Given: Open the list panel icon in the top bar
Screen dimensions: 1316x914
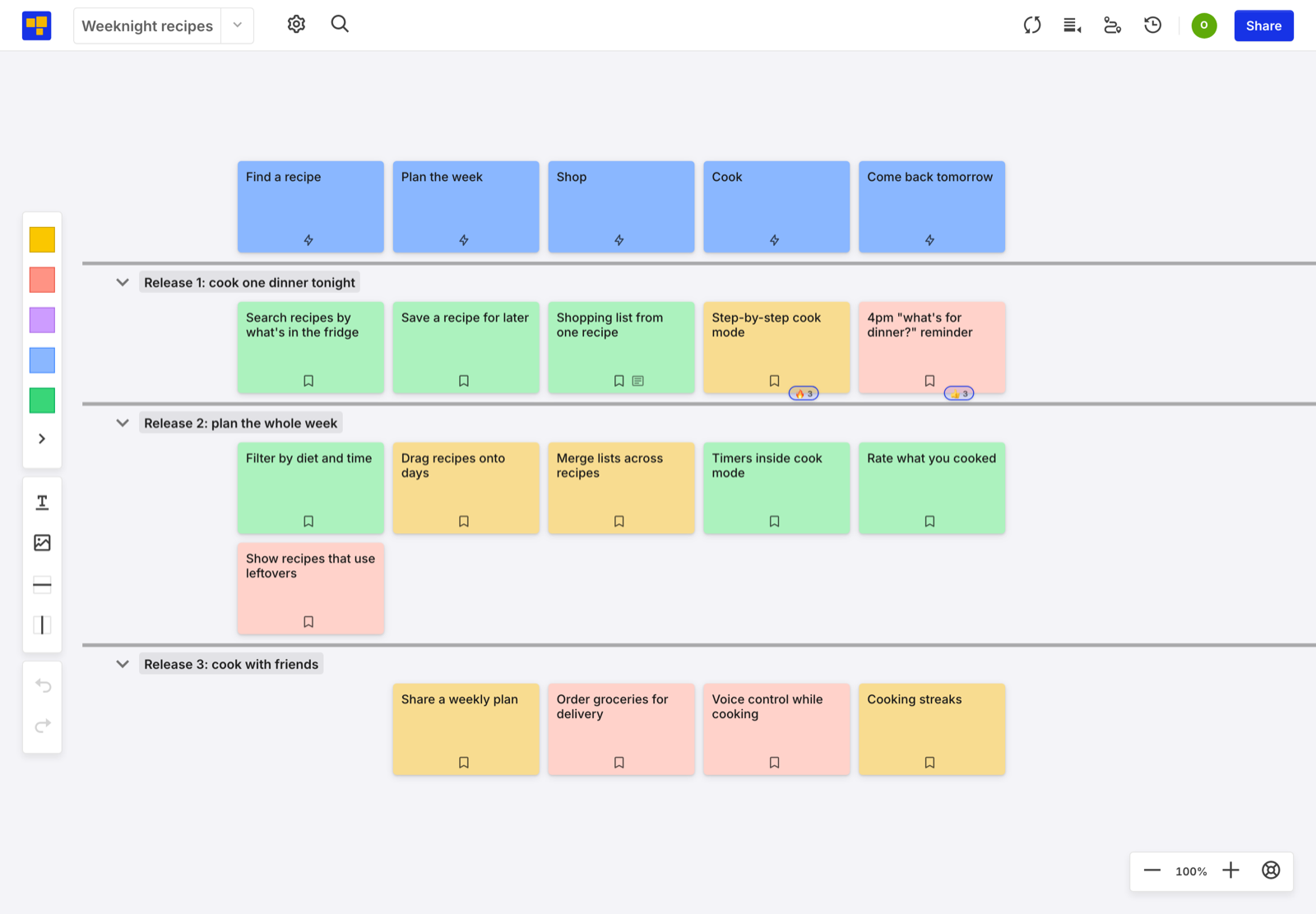Looking at the screenshot, I should (1072, 26).
